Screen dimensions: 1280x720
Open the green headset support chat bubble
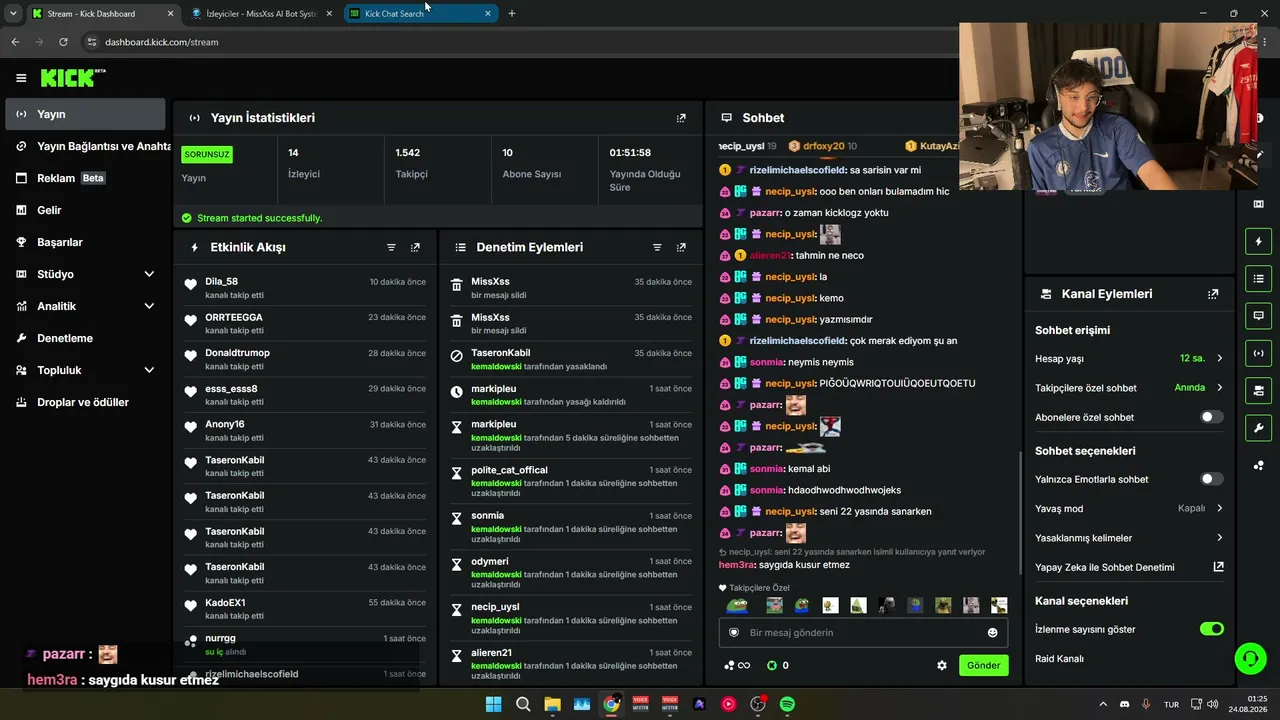(x=1250, y=658)
